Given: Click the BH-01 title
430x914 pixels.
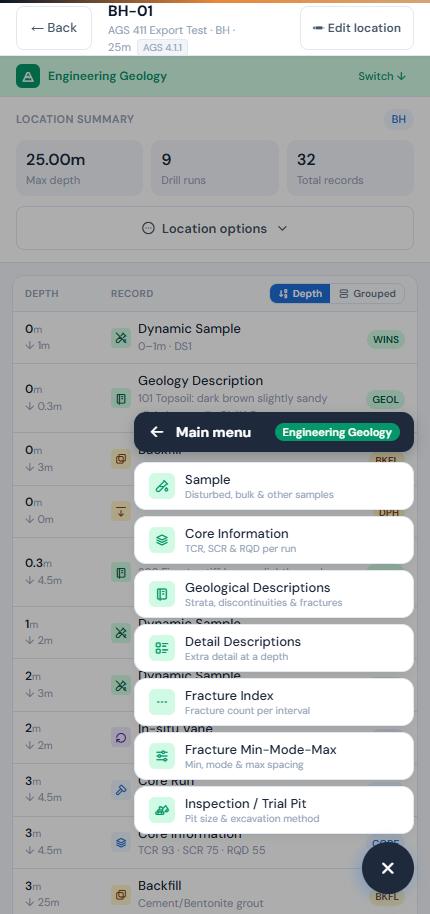Looking at the screenshot, I should click(131, 10).
